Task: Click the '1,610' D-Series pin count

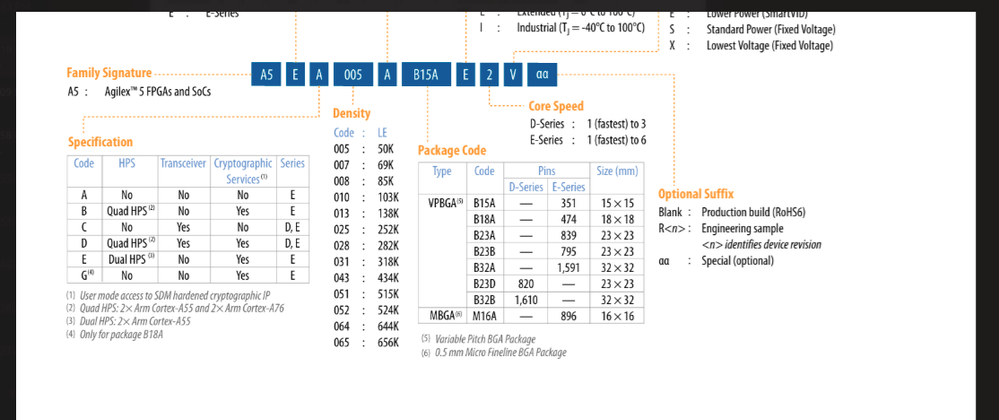Action: [x=526, y=300]
